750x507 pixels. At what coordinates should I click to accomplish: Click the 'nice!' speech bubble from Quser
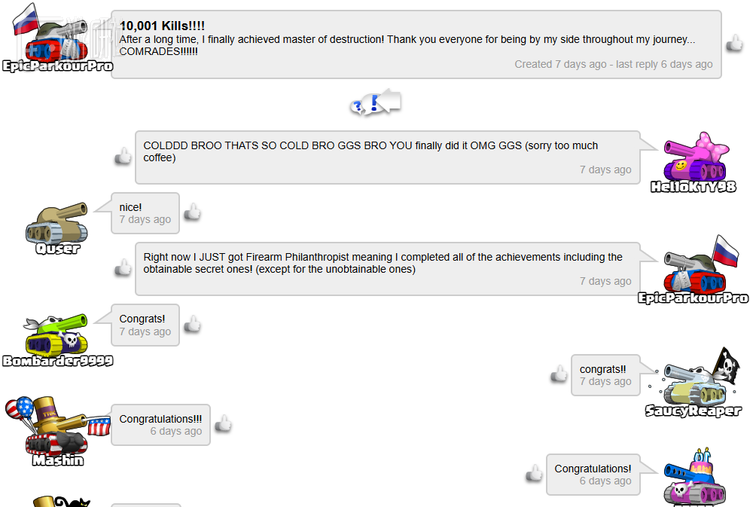coord(144,213)
